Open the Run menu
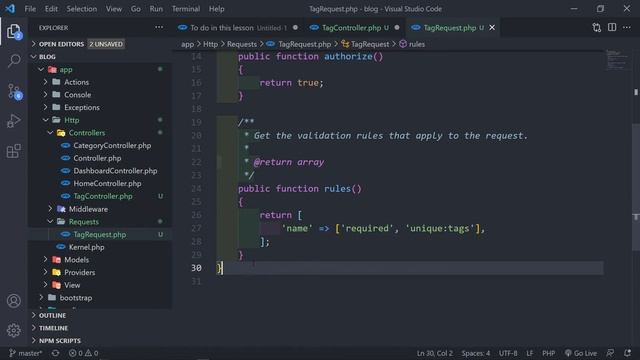Screen dimensions: 640x360 [x=156, y=9]
